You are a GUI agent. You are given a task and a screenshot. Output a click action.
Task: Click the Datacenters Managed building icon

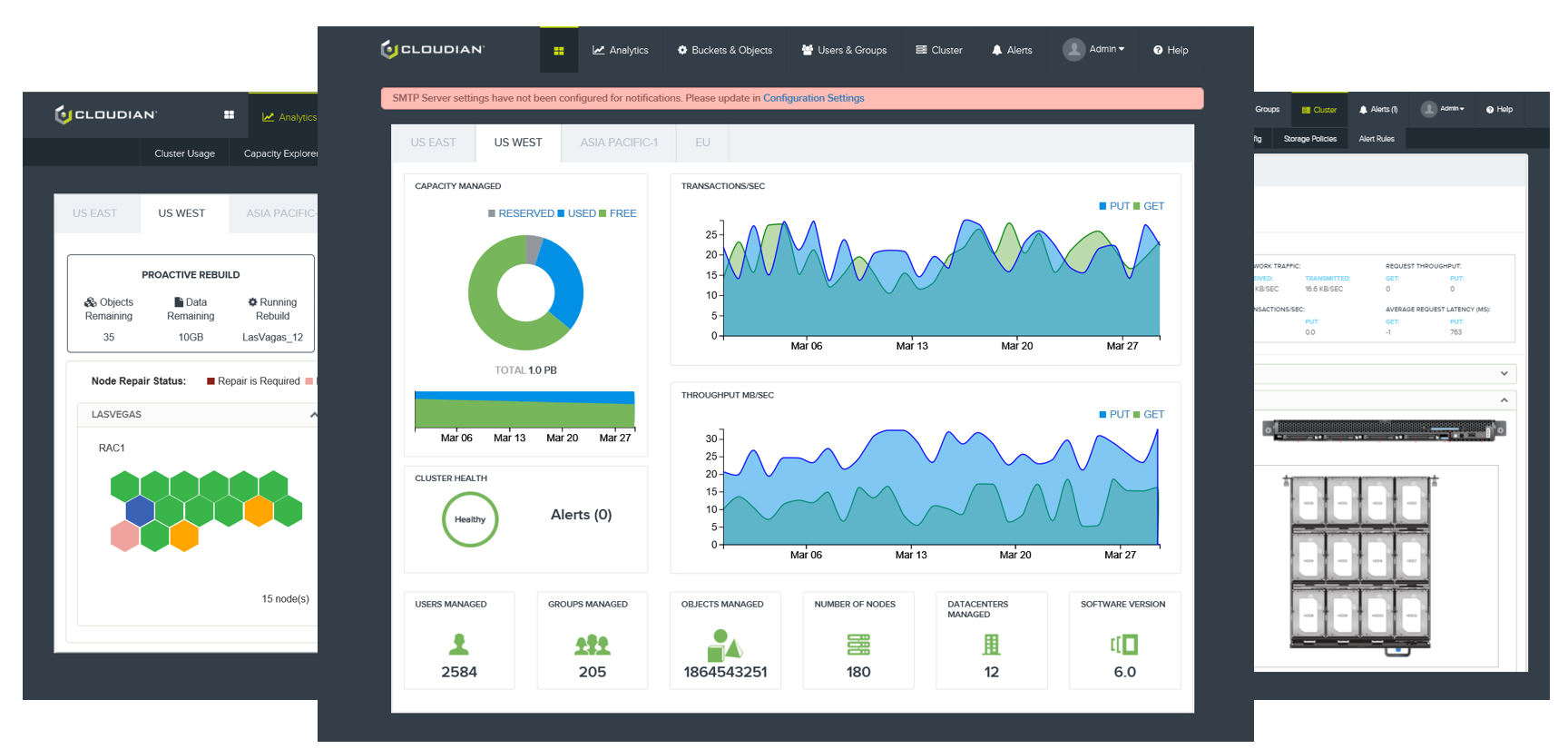(x=991, y=645)
